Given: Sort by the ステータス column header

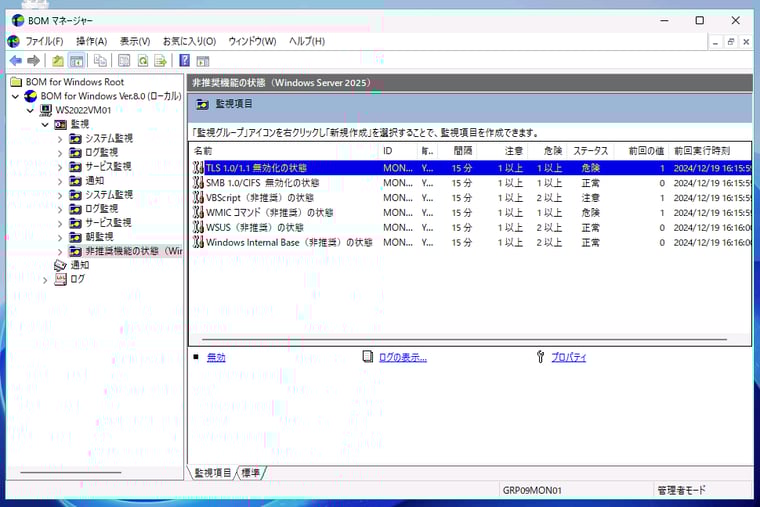Looking at the screenshot, I should (x=591, y=151).
